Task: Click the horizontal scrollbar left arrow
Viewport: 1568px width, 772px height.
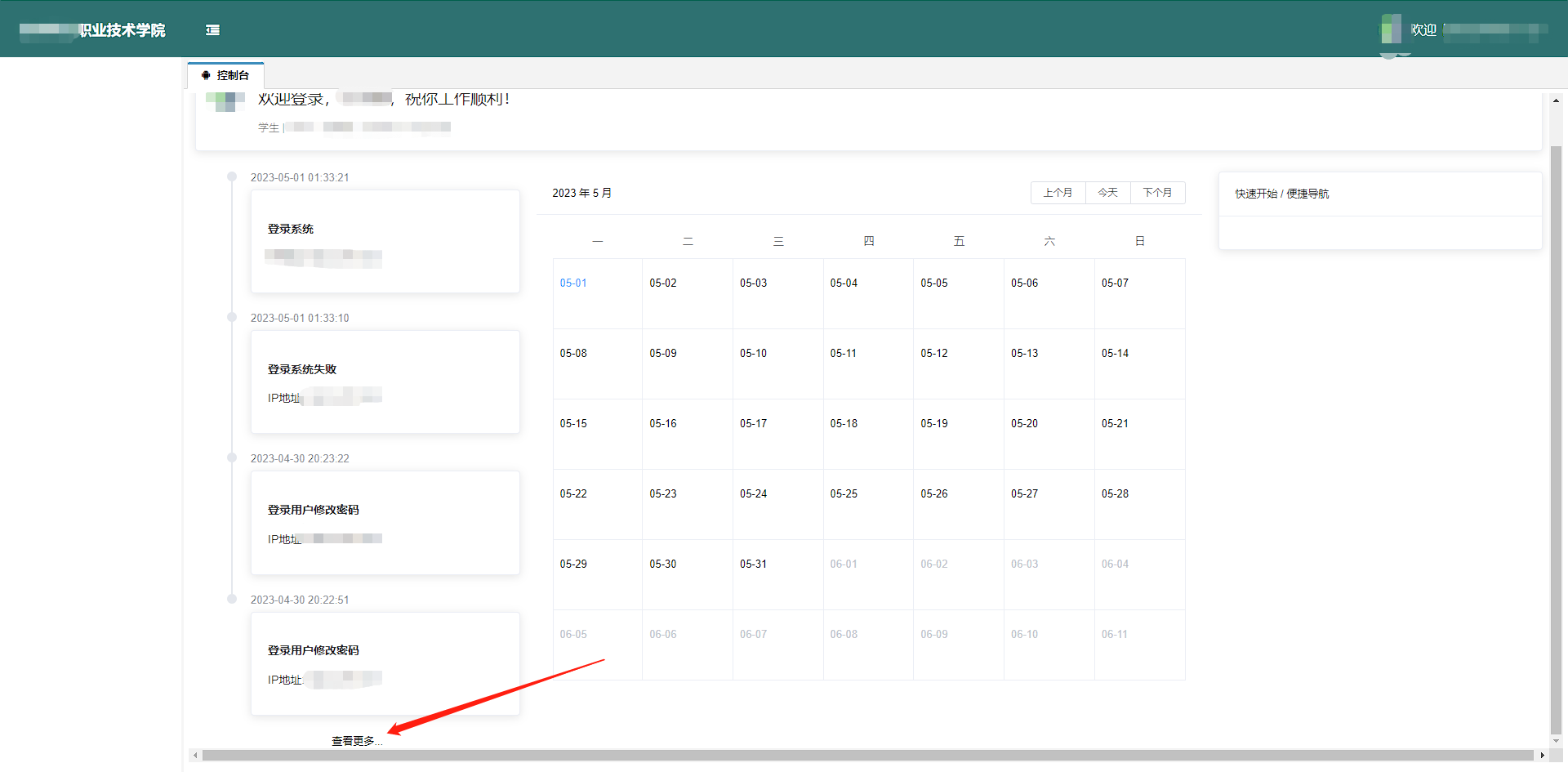Action: click(x=195, y=756)
